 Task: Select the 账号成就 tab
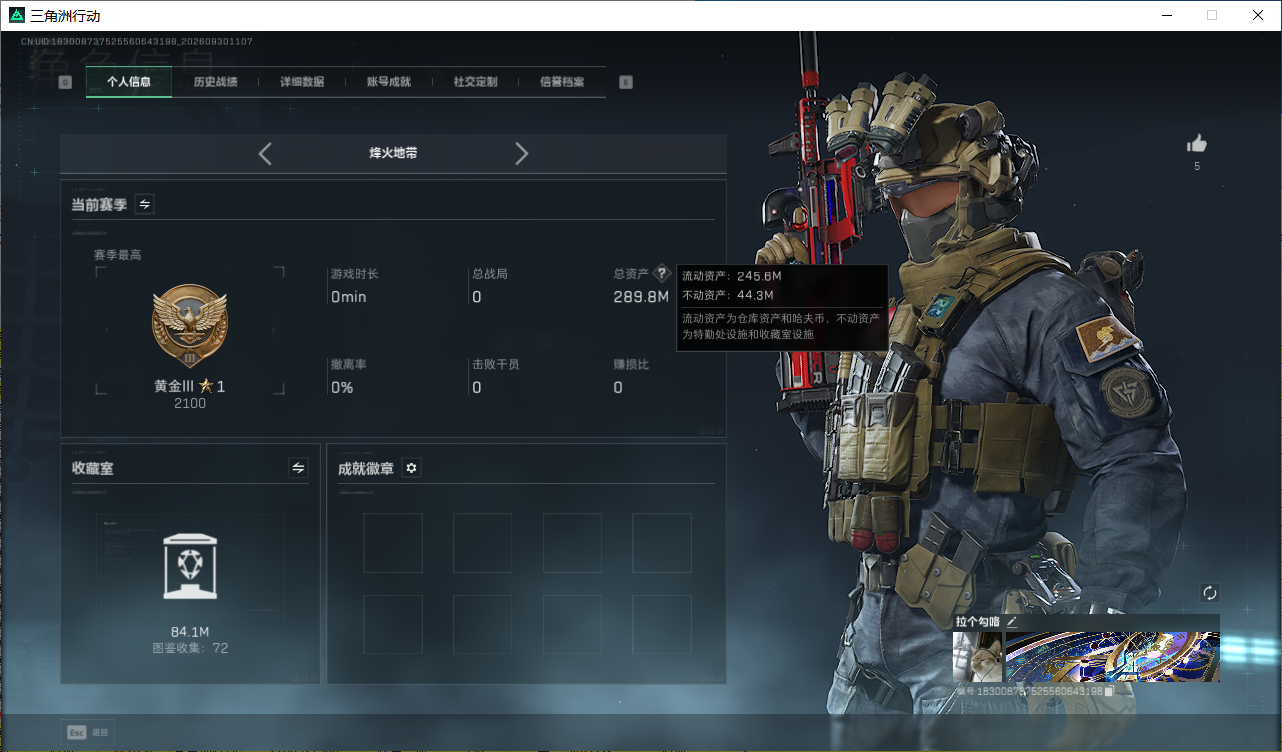click(389, 82)
